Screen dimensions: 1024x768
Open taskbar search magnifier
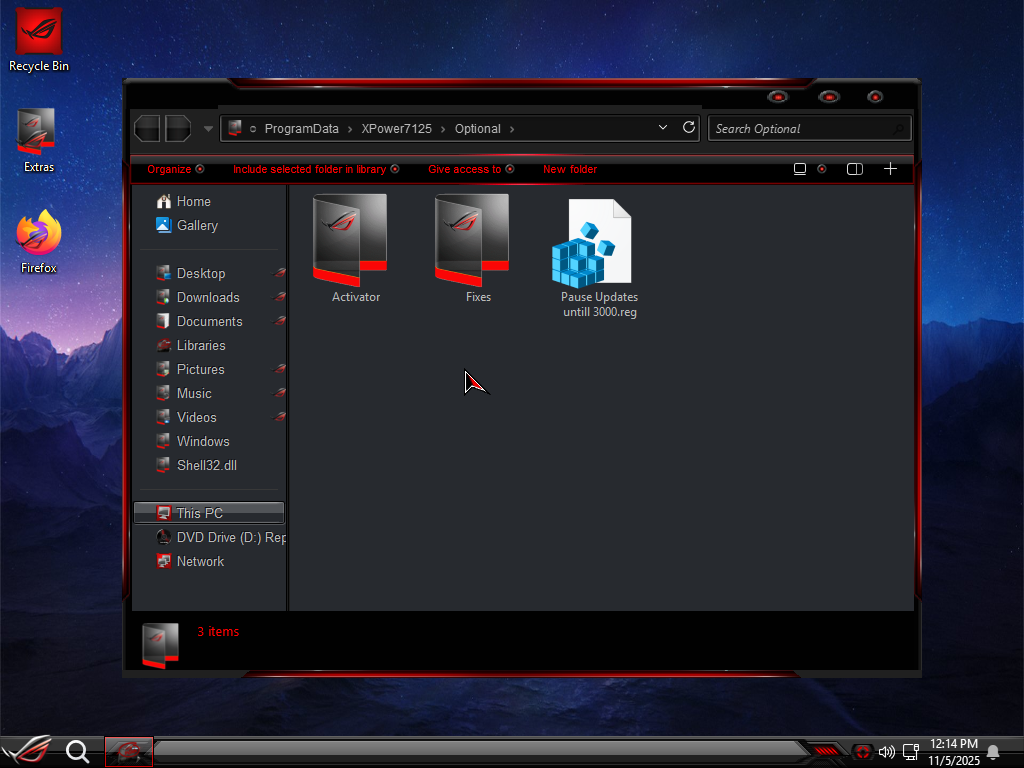tap(78, 752)
